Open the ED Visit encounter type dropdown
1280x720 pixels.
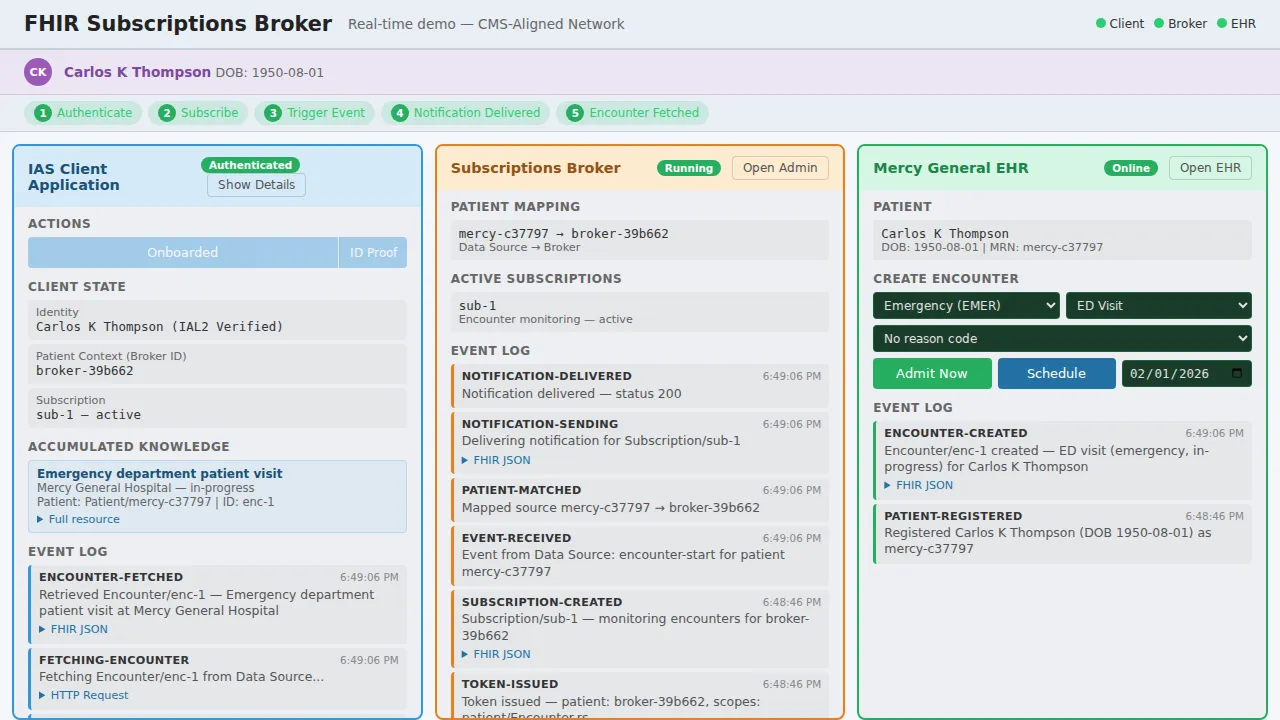(x=1159, y=306)
